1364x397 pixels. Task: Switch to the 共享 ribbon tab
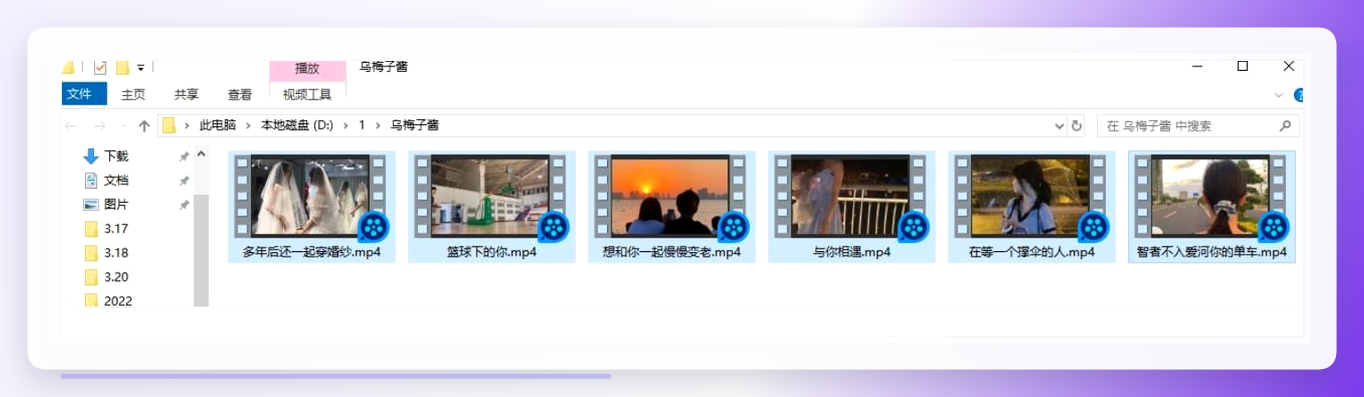pos(186,94)
